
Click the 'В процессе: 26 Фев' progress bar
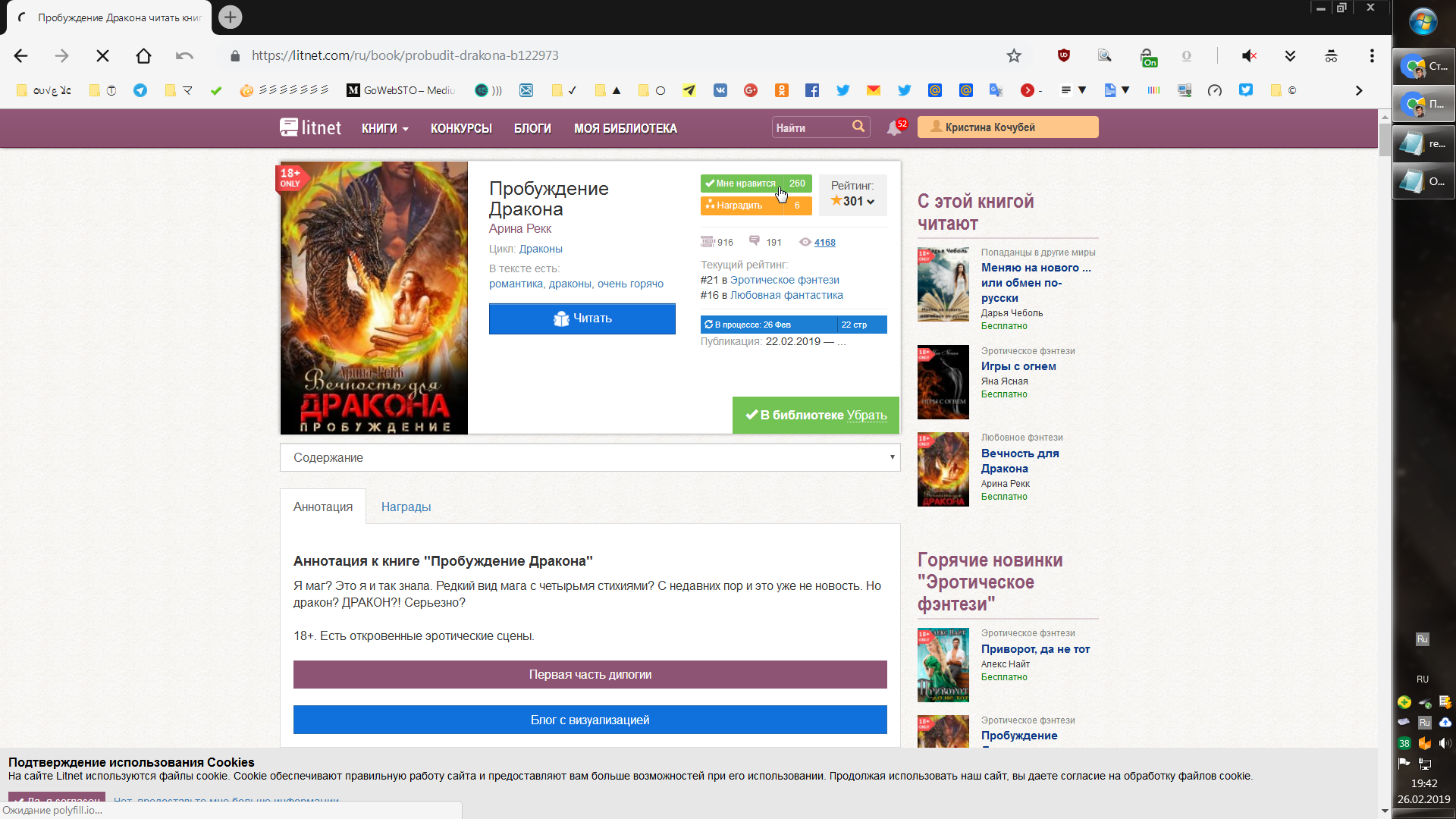[794, 325]
